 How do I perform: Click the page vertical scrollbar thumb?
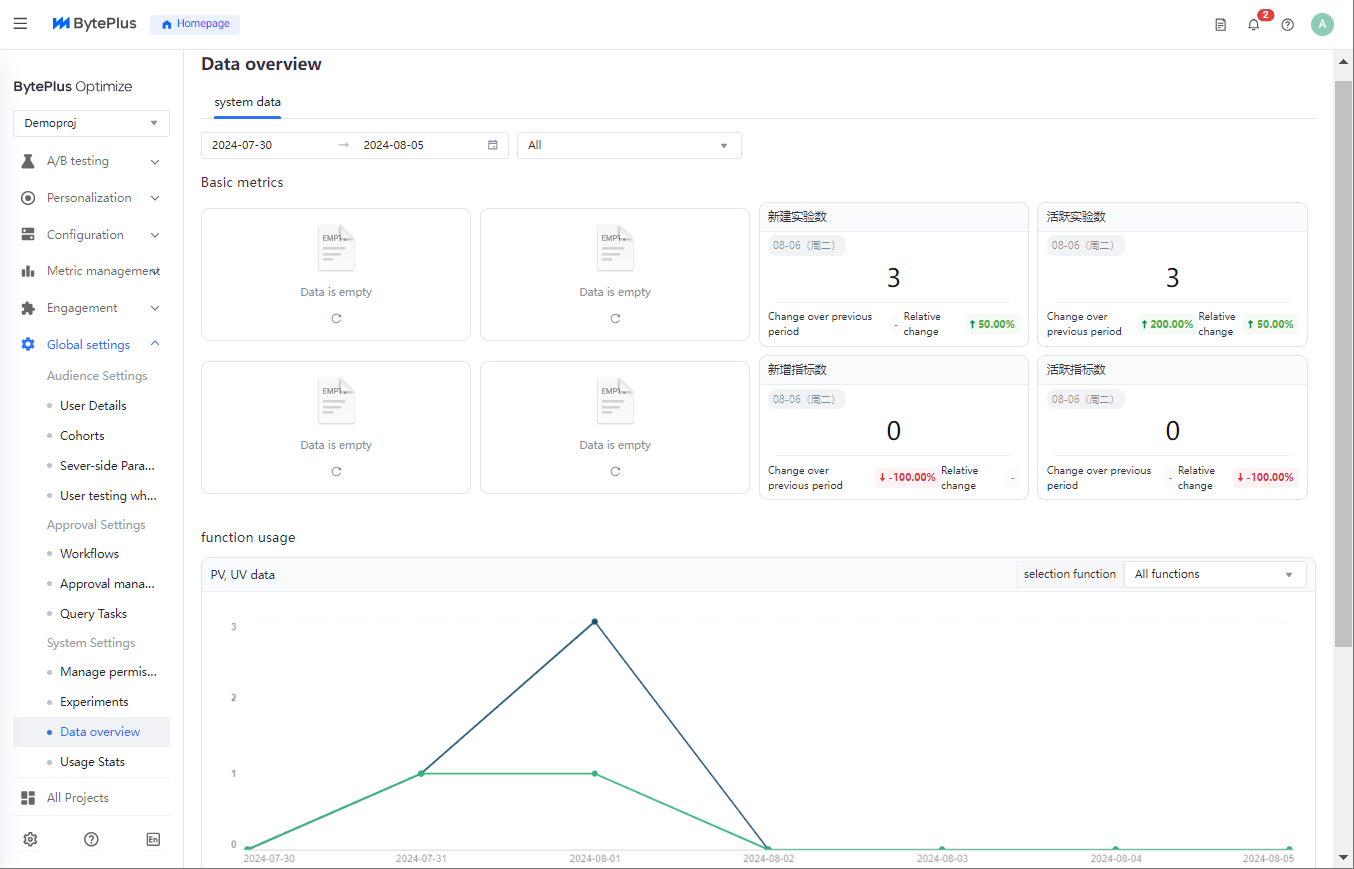(1344, 362)
